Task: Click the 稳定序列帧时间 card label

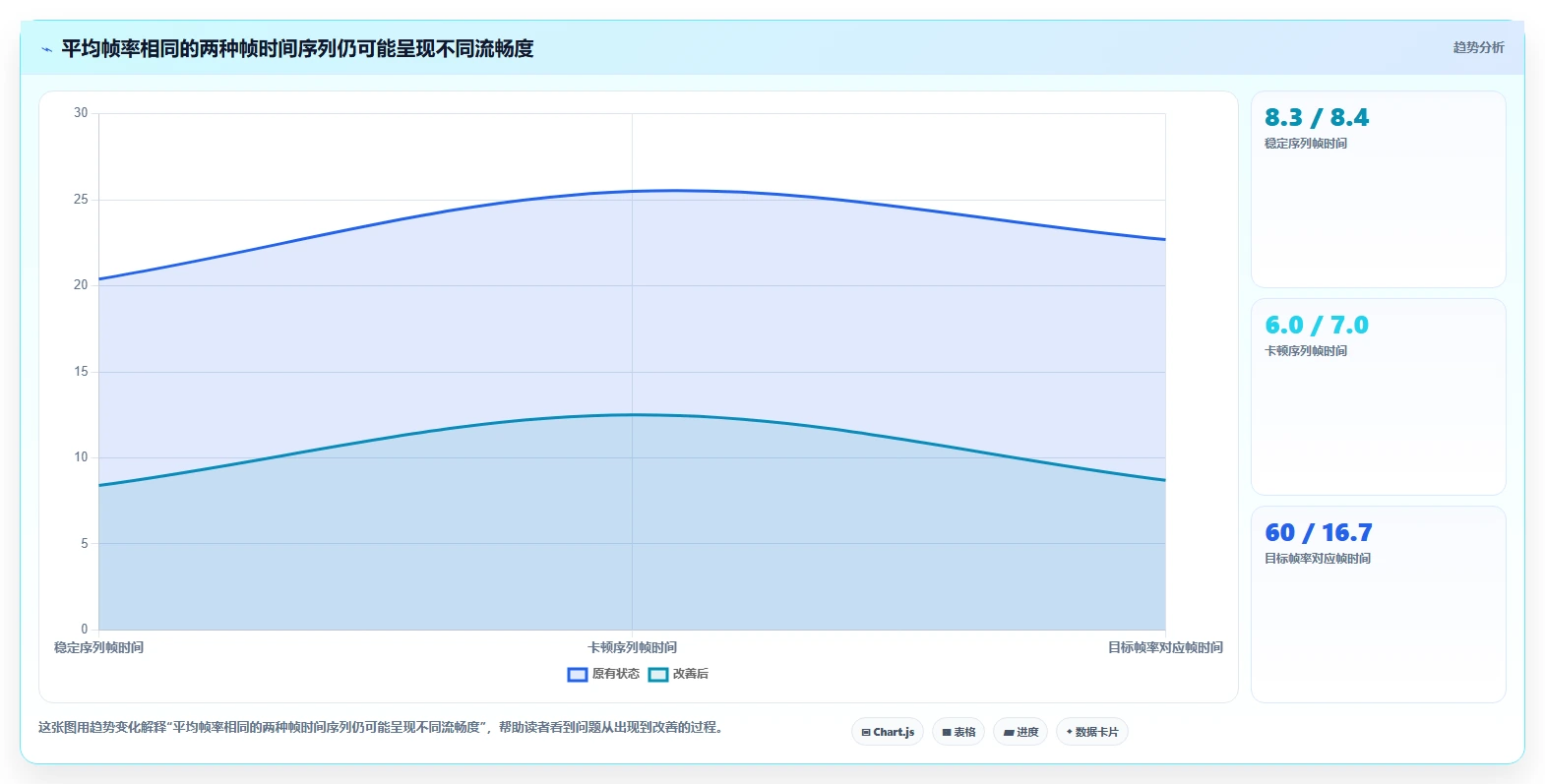Action: (1306, 144)
